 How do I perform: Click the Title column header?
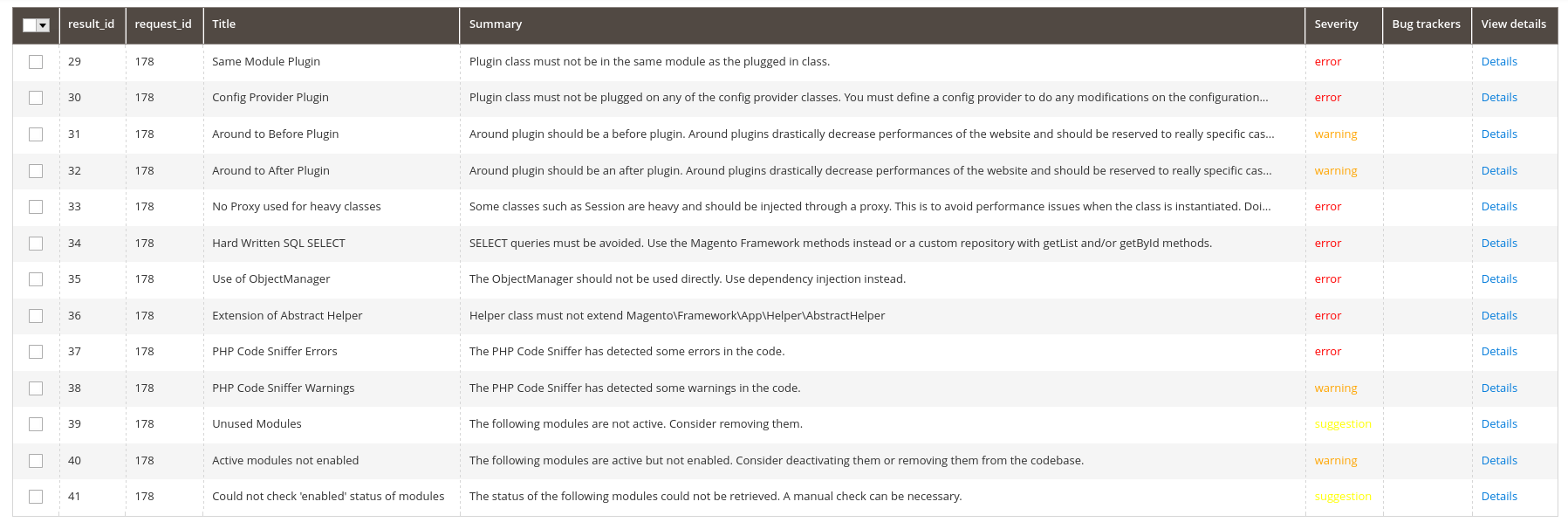click(224, 24)
